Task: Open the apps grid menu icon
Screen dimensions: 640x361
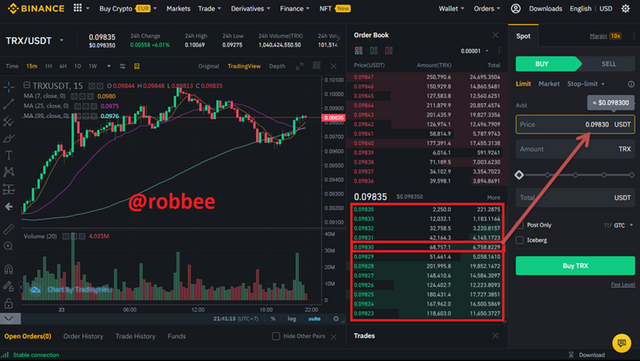Action: tap(78, 8)
